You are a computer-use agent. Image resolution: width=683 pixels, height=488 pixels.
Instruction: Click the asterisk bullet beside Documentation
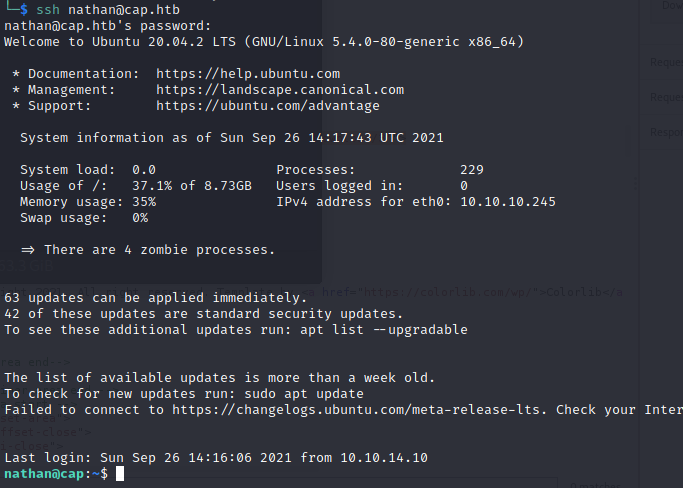(16, 74)
